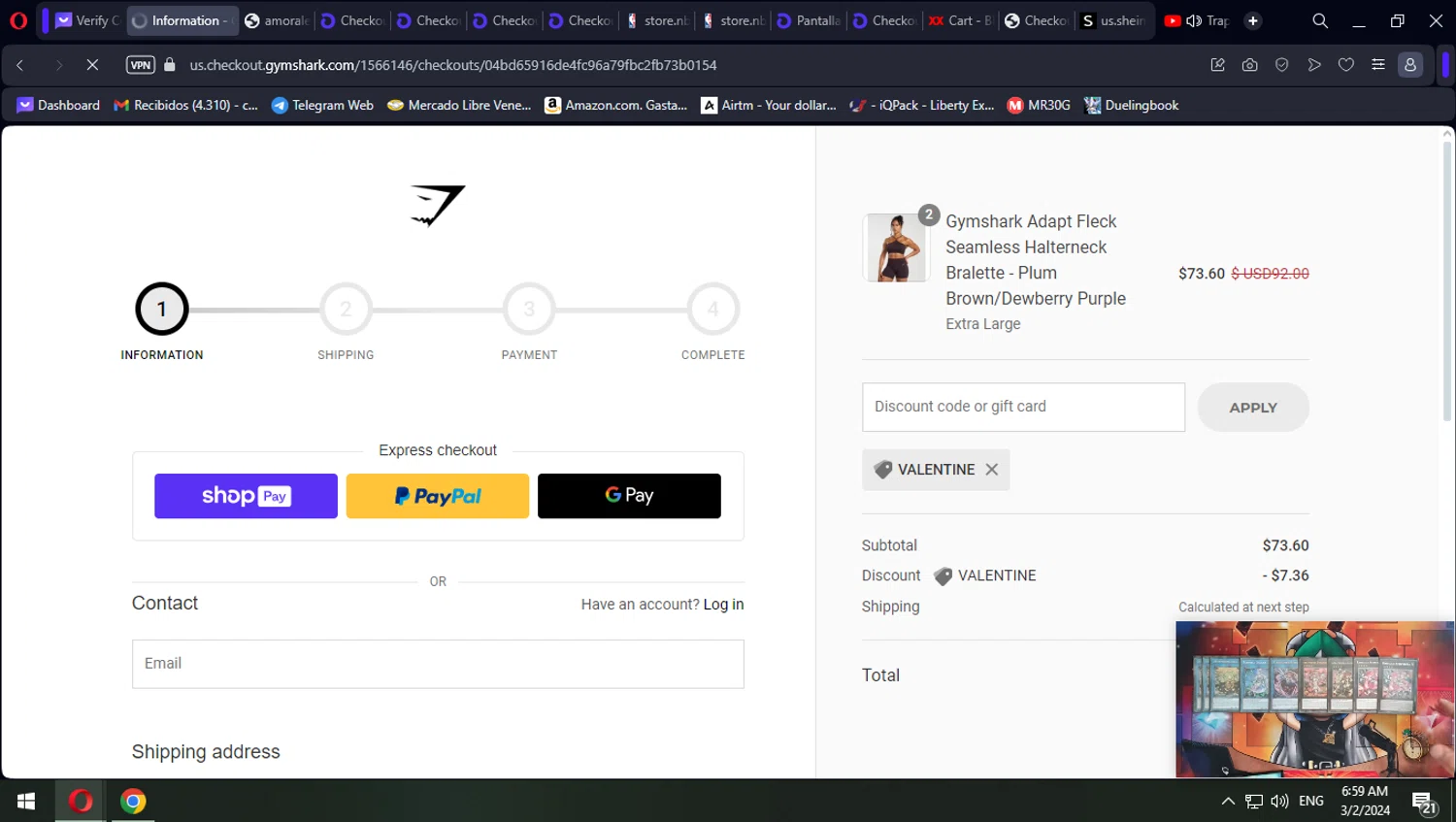The height and width of the screenshot is (822, 1456).
Task: Click the bralette product thumbnail
Action: click(x=895, y=248)
